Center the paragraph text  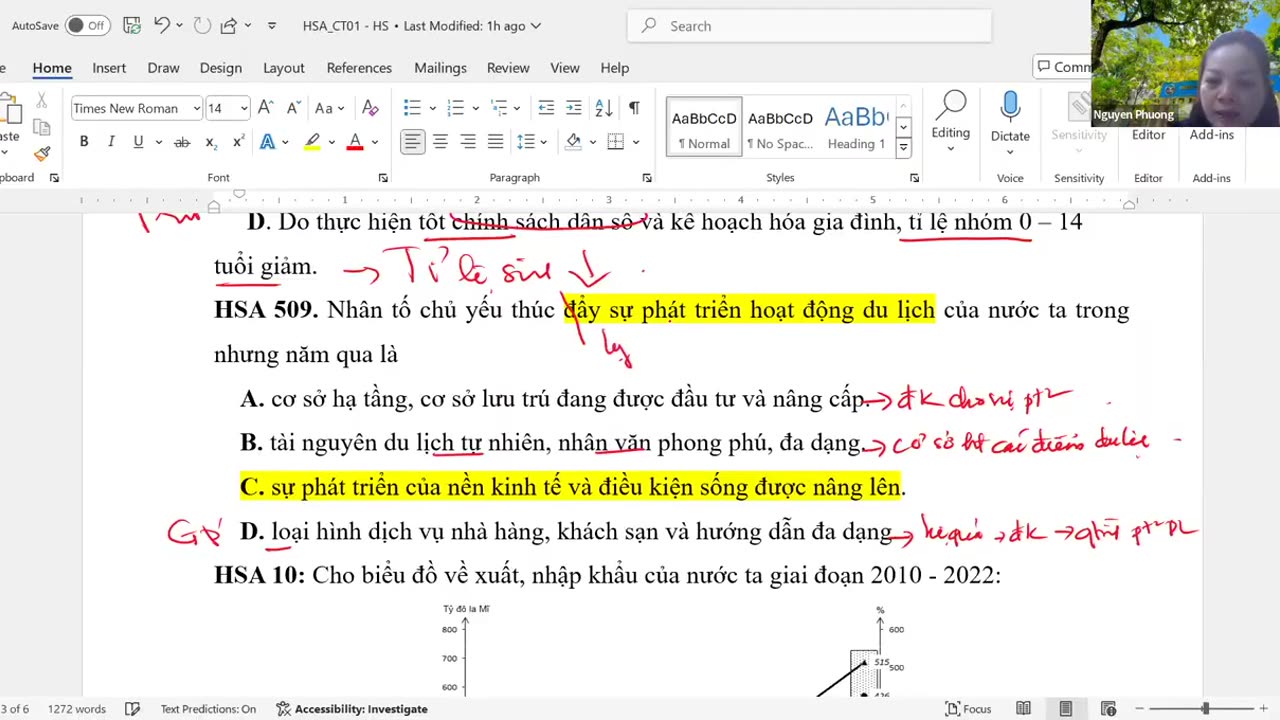(440, 142)
